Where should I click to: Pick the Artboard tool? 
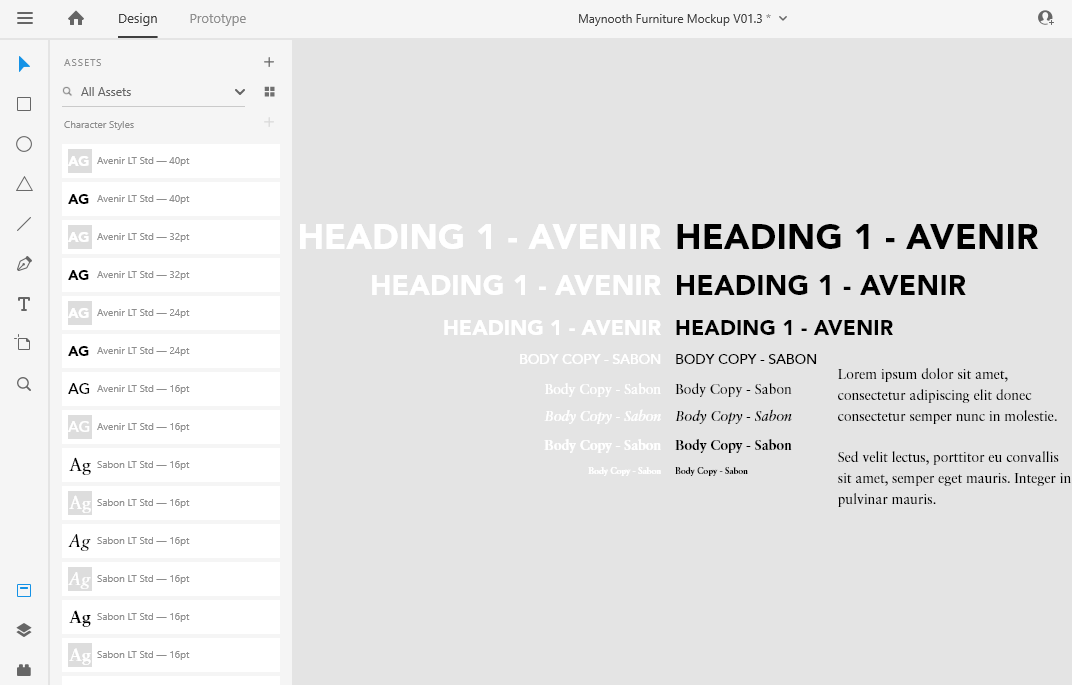pos(24,343)
